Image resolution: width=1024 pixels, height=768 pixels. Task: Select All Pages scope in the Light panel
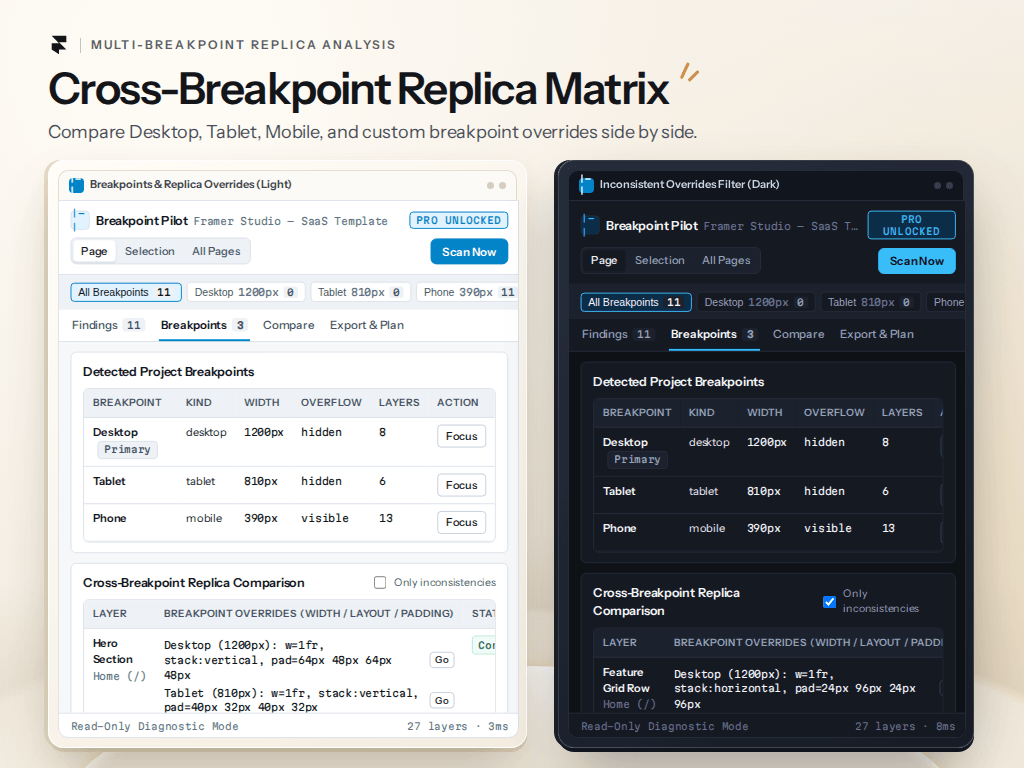216,251
